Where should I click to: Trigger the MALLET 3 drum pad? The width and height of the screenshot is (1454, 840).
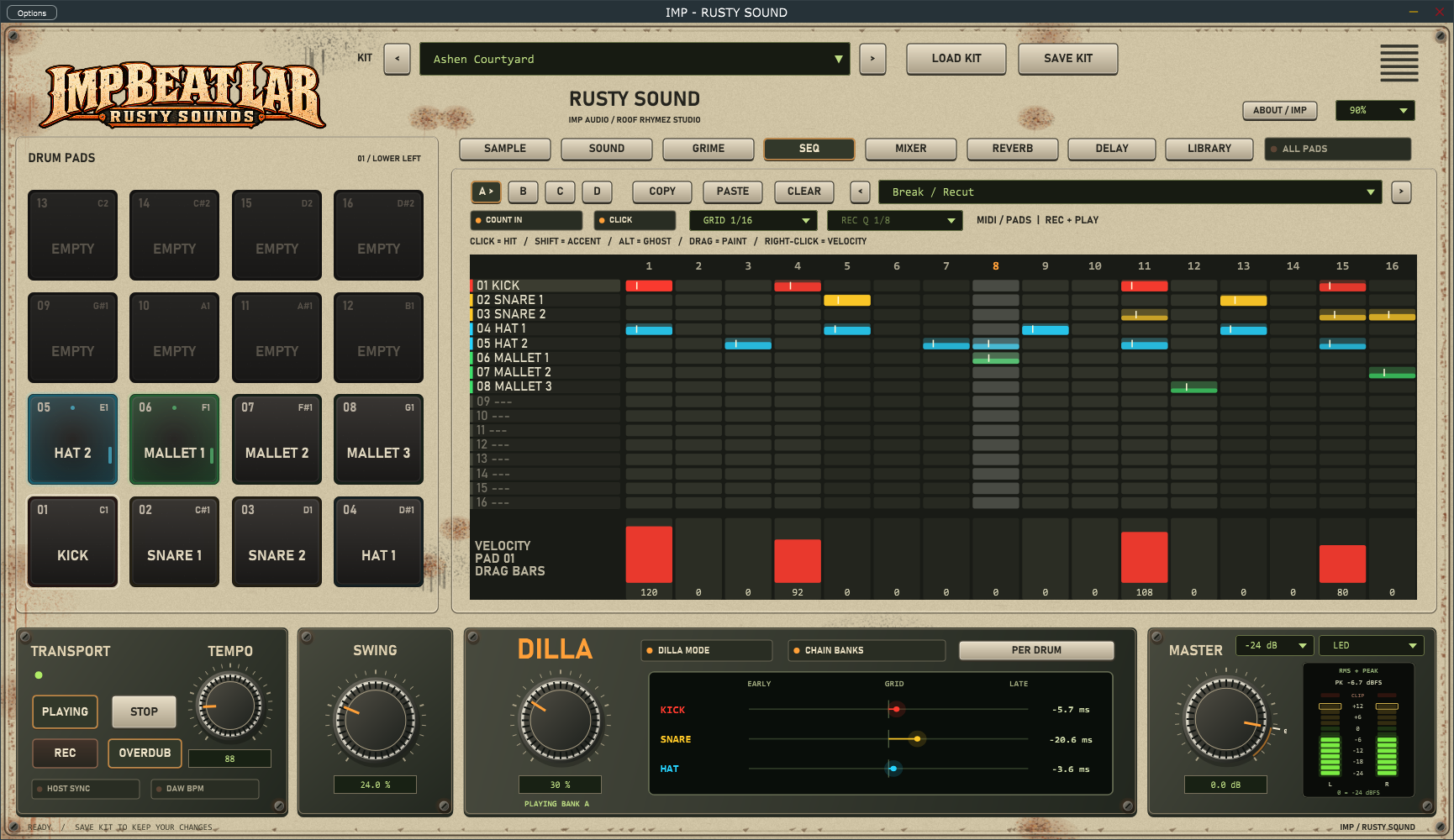[x=378, y=439]
